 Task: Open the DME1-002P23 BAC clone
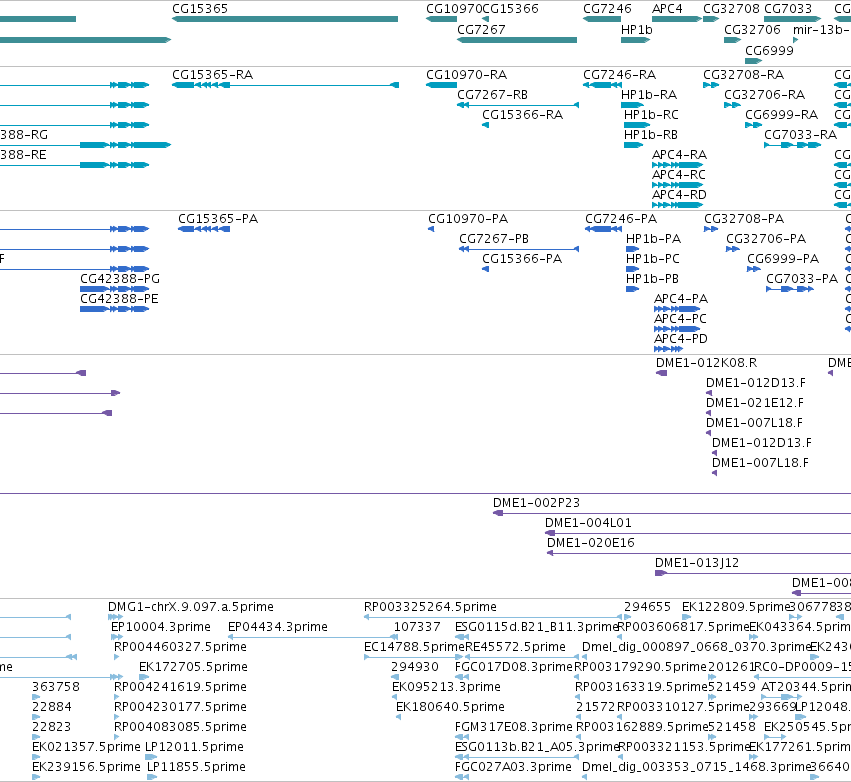click(x=672, y=513)
